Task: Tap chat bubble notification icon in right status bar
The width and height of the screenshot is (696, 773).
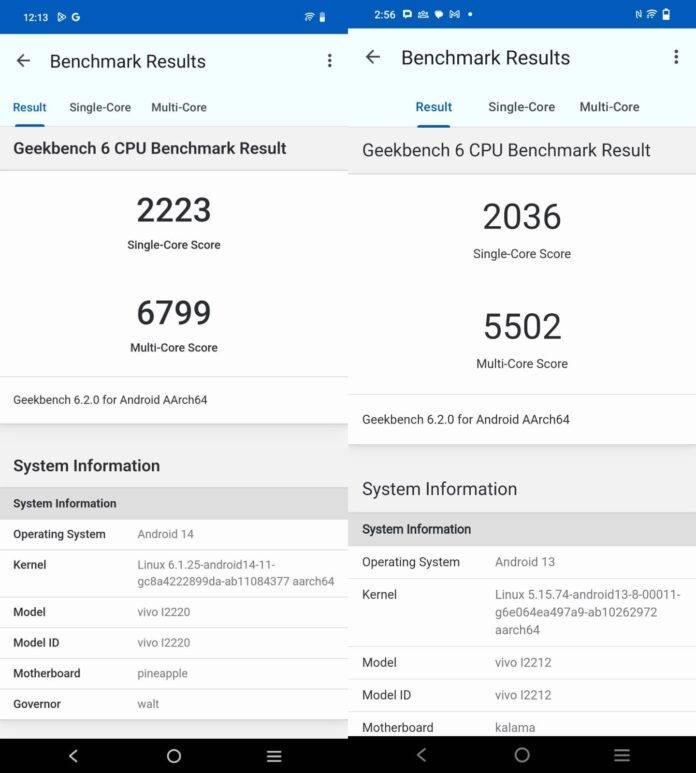Action: coord(439,14)
